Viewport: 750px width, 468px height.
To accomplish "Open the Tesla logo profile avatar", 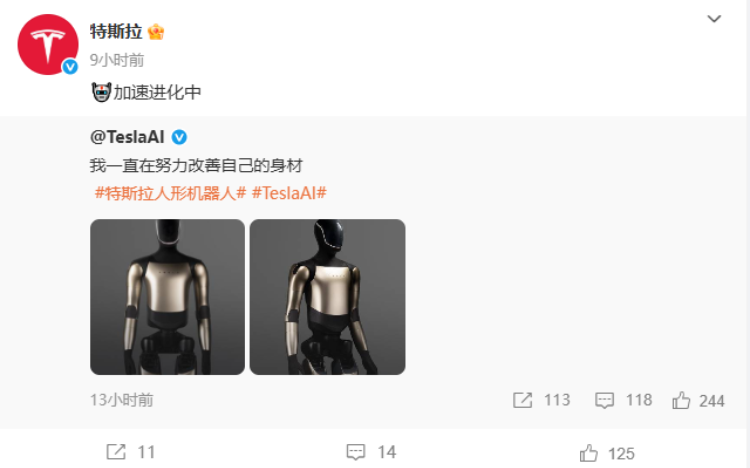I will click(x=48, y=45).
